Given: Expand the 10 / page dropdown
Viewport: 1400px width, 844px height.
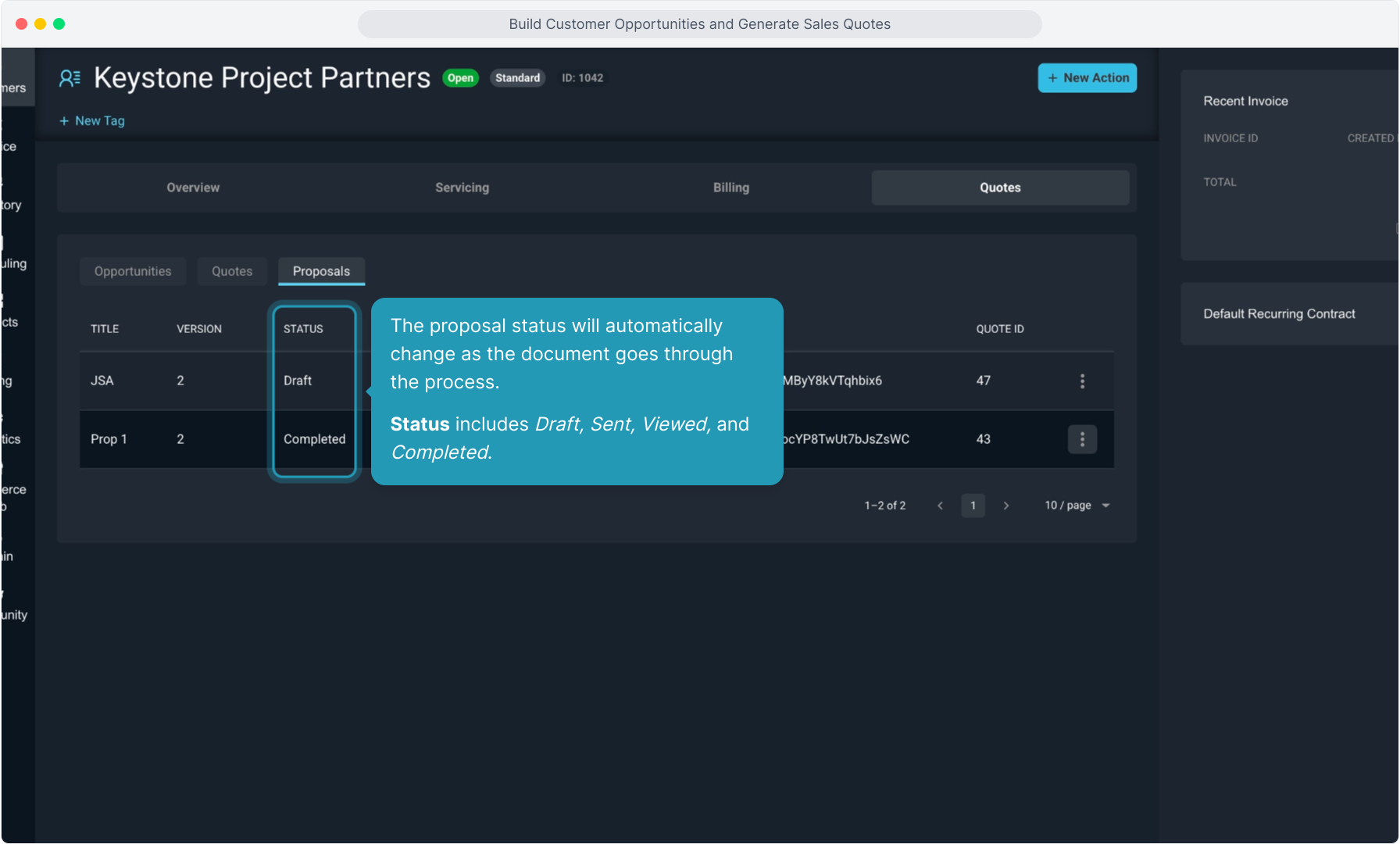Looking at the screenshot, I should pos(1077,506).
